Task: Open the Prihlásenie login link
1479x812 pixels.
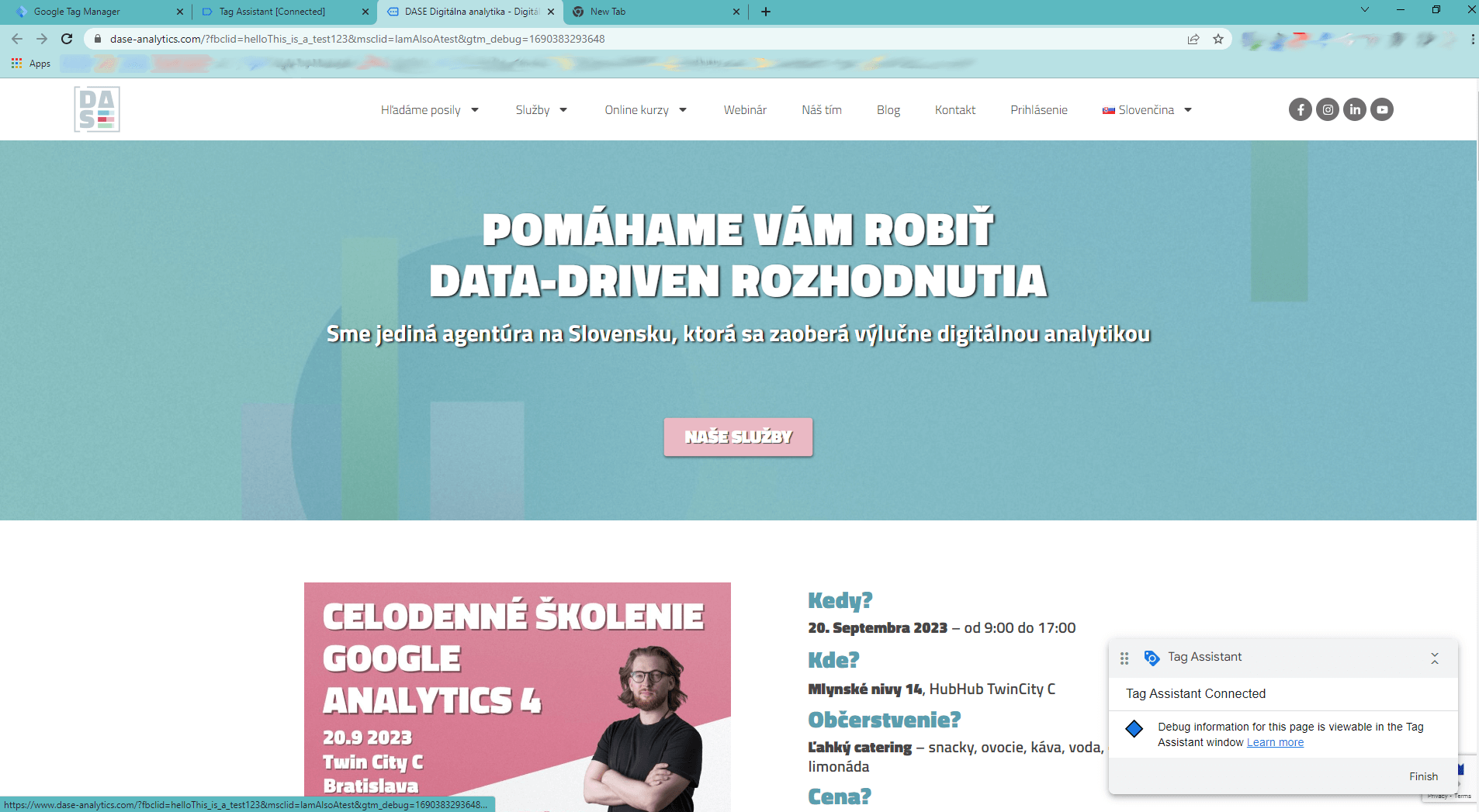Action: click(x=1039, y=110)
